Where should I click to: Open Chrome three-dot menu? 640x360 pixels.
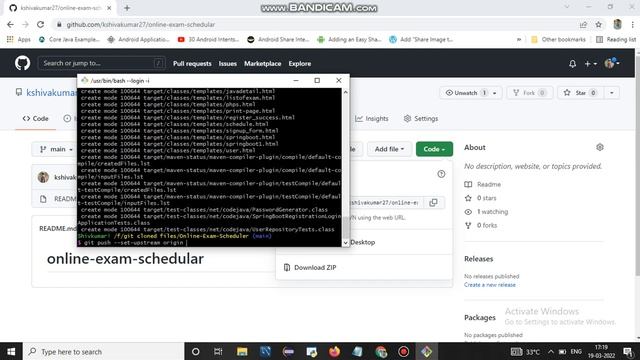(633, 24)
